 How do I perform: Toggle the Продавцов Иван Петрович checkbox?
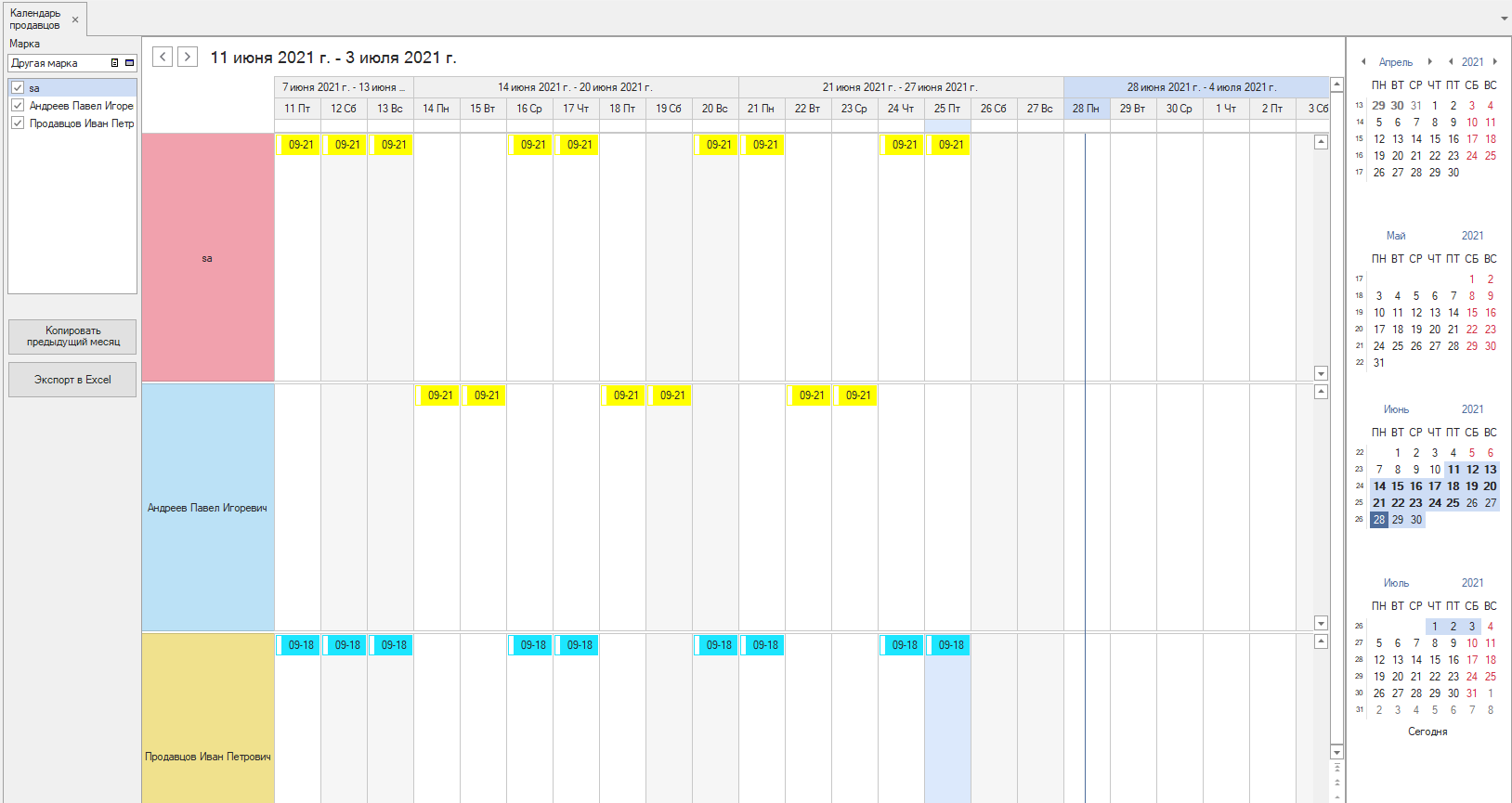[x=18, y=123]
